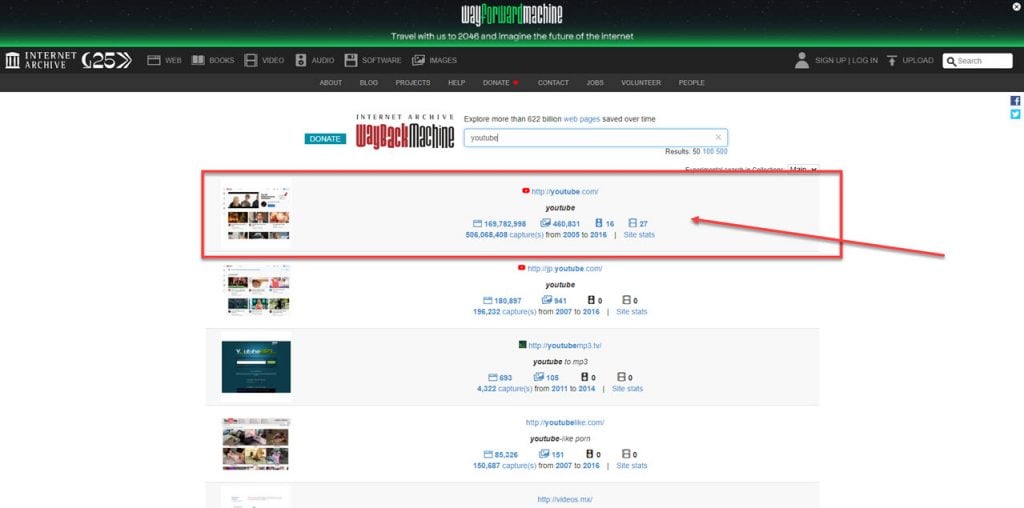Open the BLOG menu item

click(x=368, y=83)
